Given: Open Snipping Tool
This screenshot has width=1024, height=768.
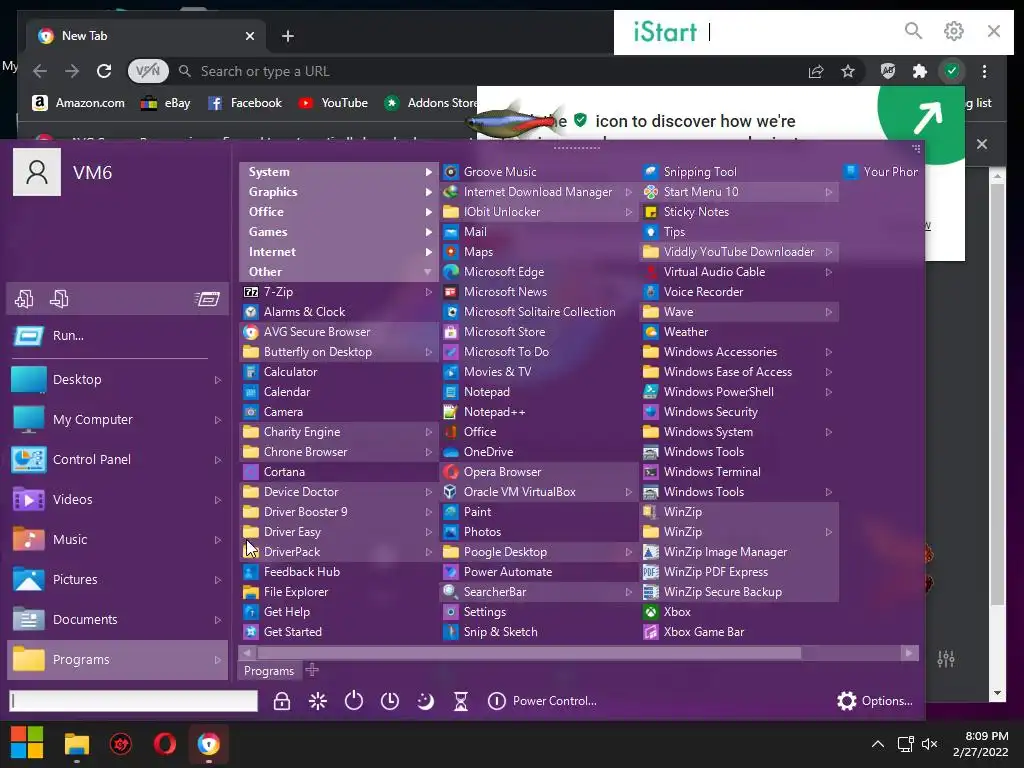Looking at the screenshot, I should [739, 172].
